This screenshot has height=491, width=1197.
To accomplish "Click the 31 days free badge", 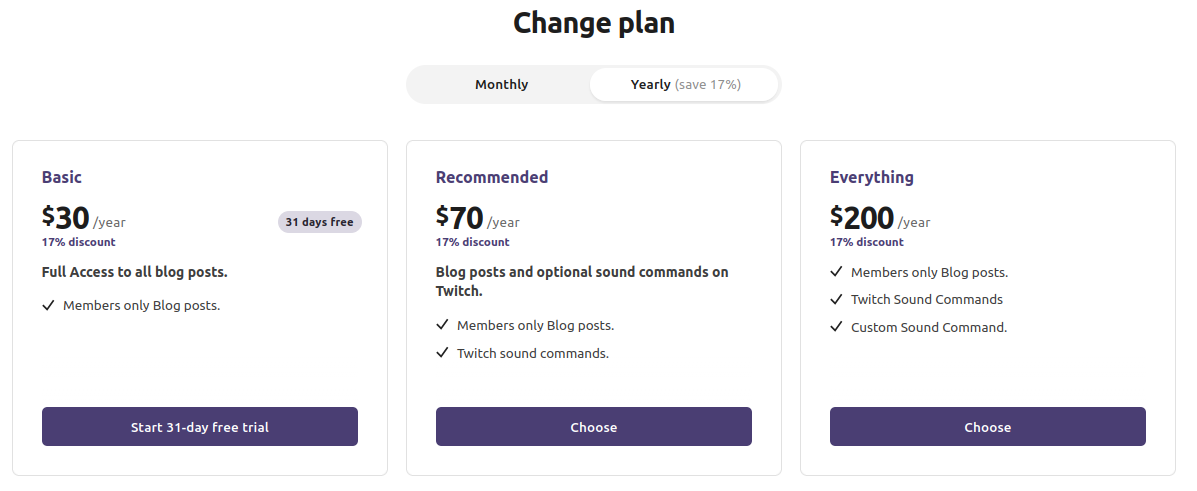I will click(319, 222).
